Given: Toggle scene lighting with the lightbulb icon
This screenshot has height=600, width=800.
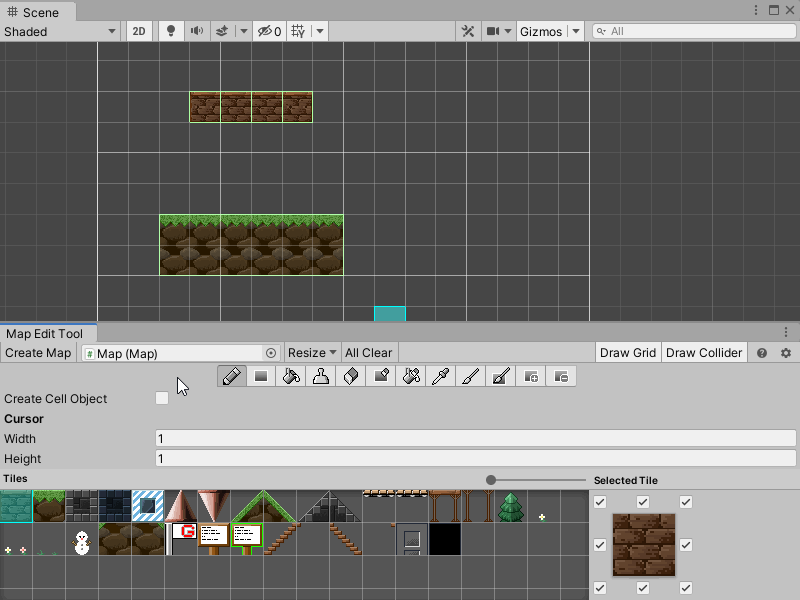Looking at the screenshot, I should point(171,31).
